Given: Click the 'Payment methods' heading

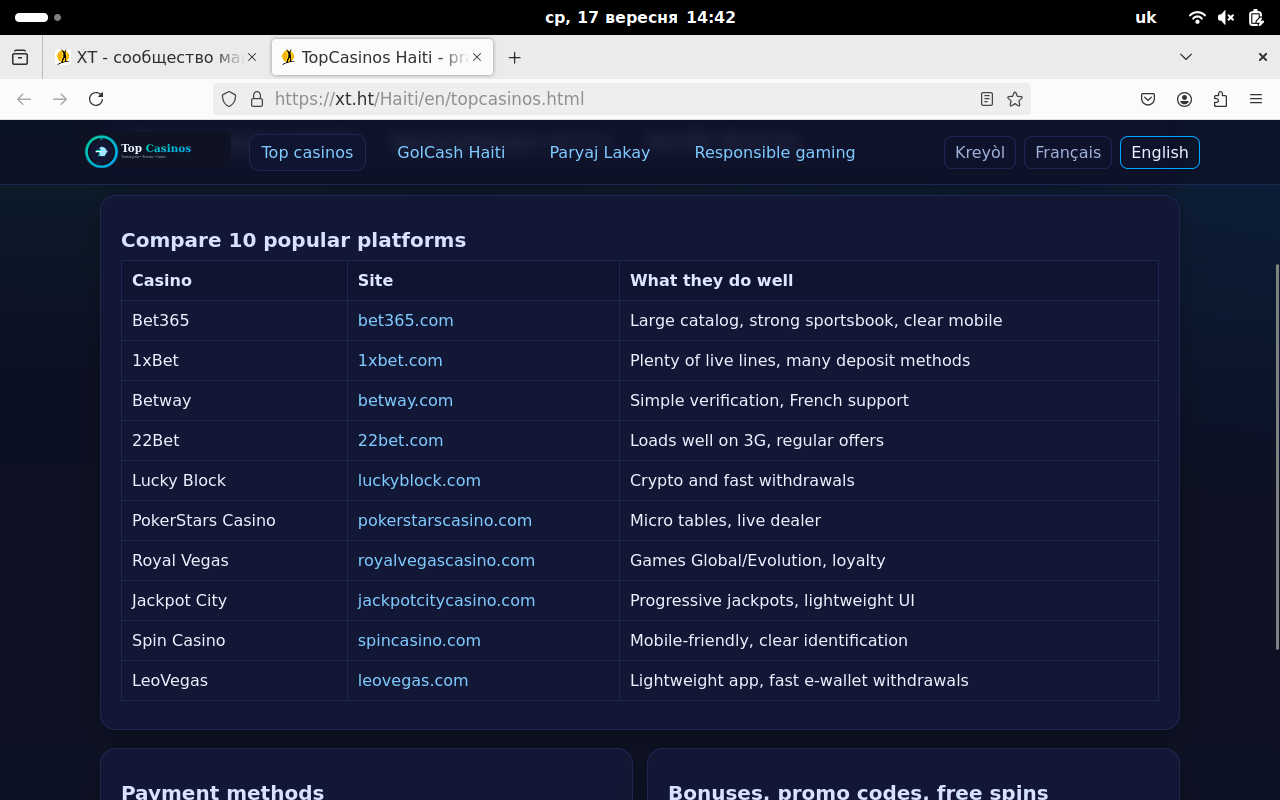Looking at the screenshot, I should tap(223, 791).
